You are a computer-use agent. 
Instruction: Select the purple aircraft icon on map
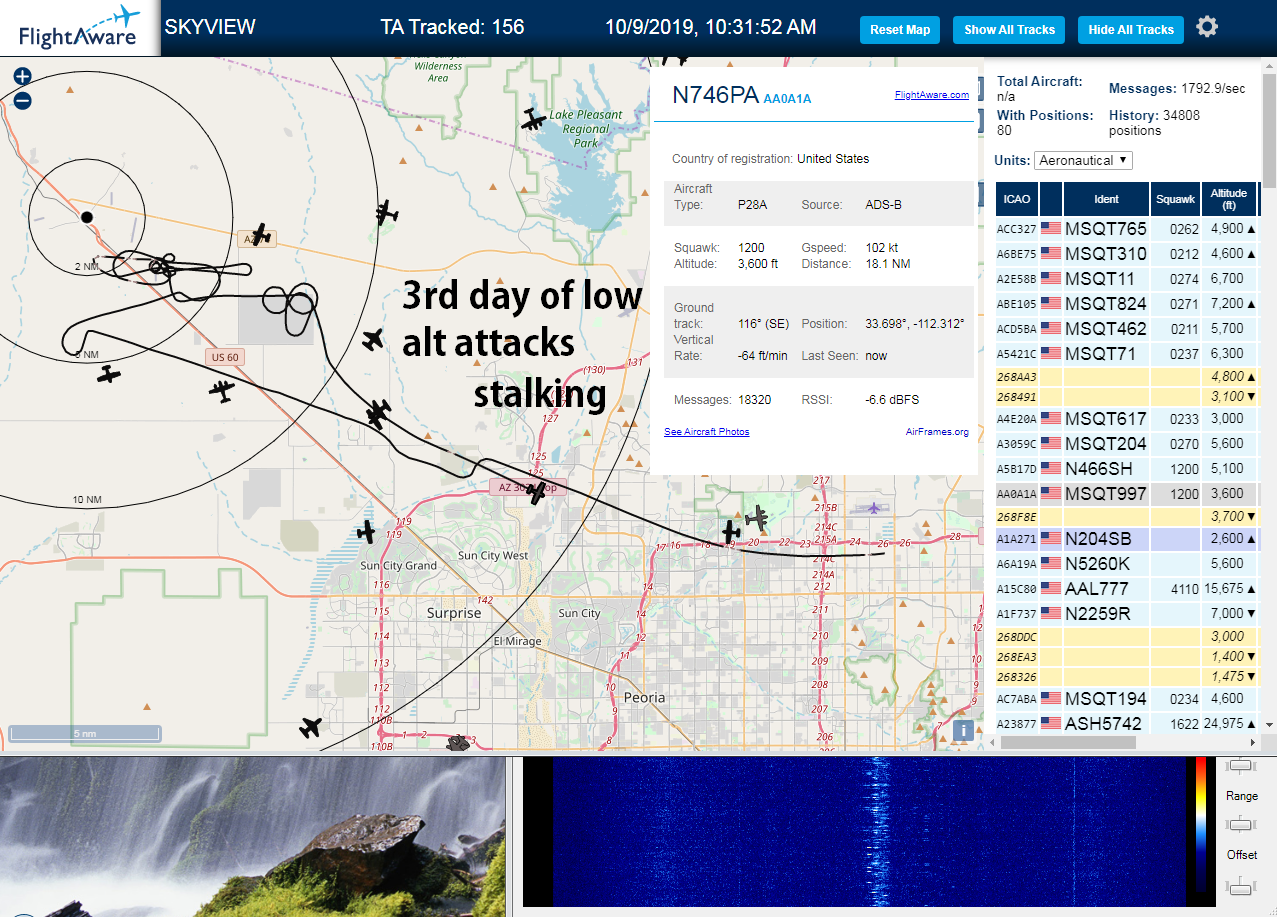(x=875, y=508)
